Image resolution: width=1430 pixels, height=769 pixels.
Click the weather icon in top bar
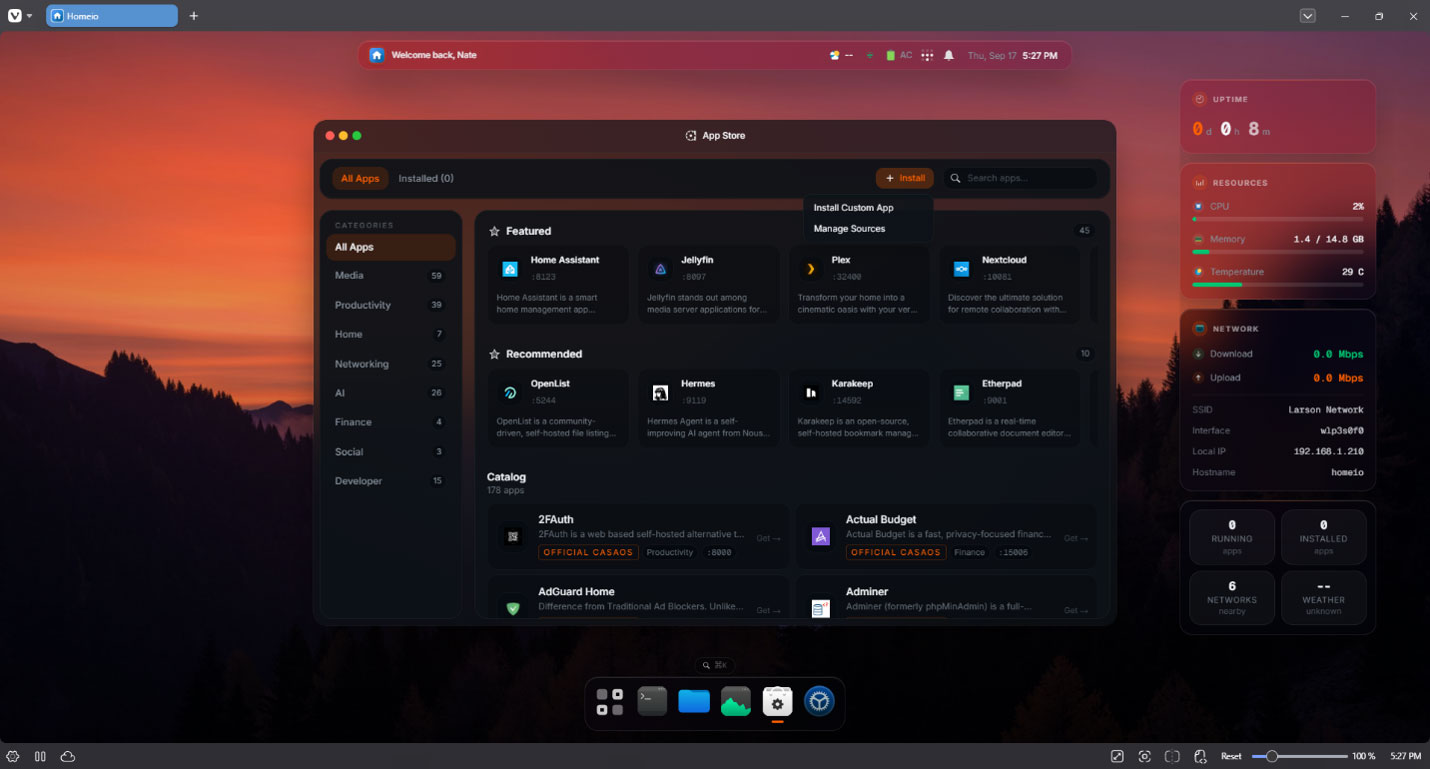point(834,56)
